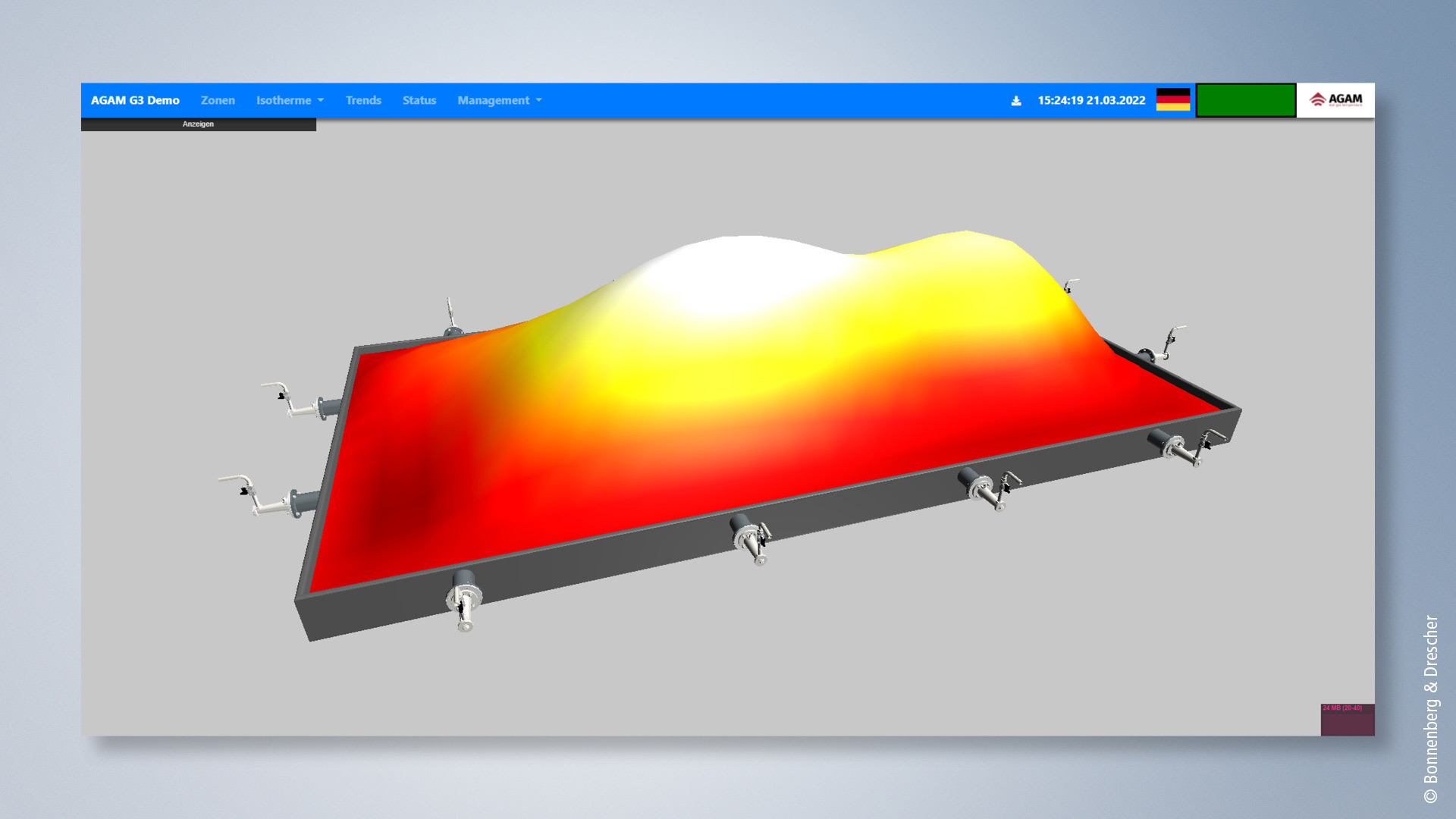The image size is (1456, 819).
Task: Click the memory stats panel bottom right
Action: click(x=1347, y=719)
